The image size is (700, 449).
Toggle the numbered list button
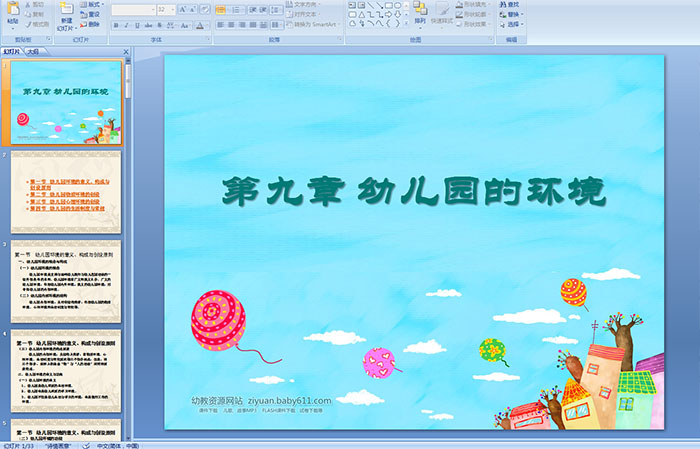pyautogui.click(x=237, y=9)
